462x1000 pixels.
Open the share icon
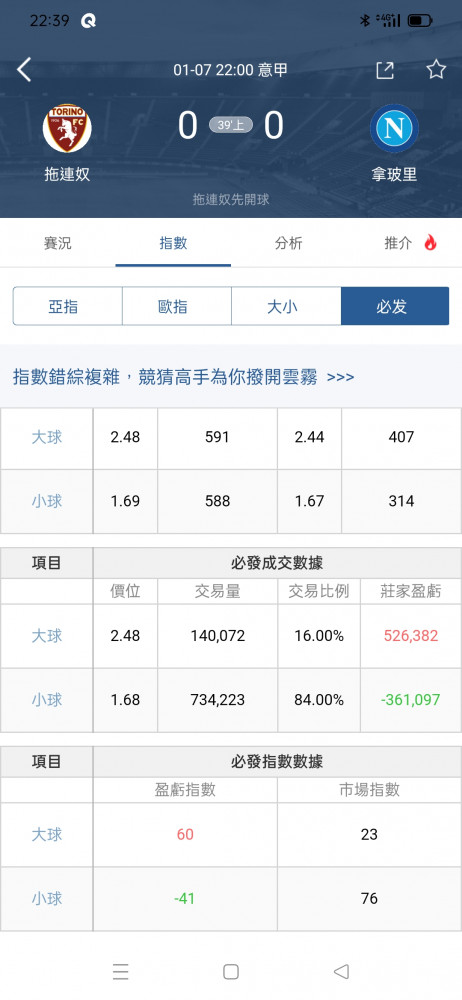[x=385, y=70]
